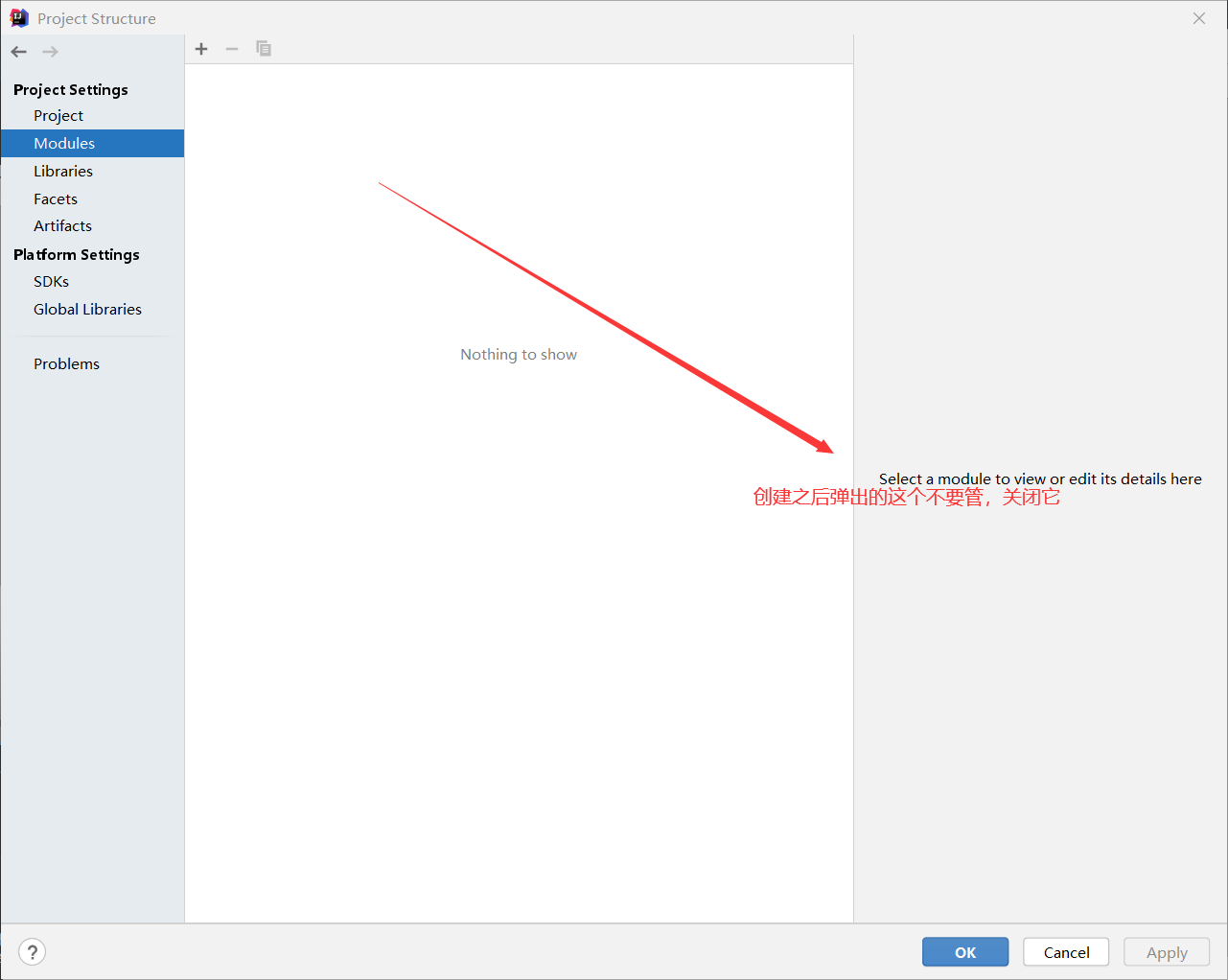Select the Modules settings item

(92, 144)
